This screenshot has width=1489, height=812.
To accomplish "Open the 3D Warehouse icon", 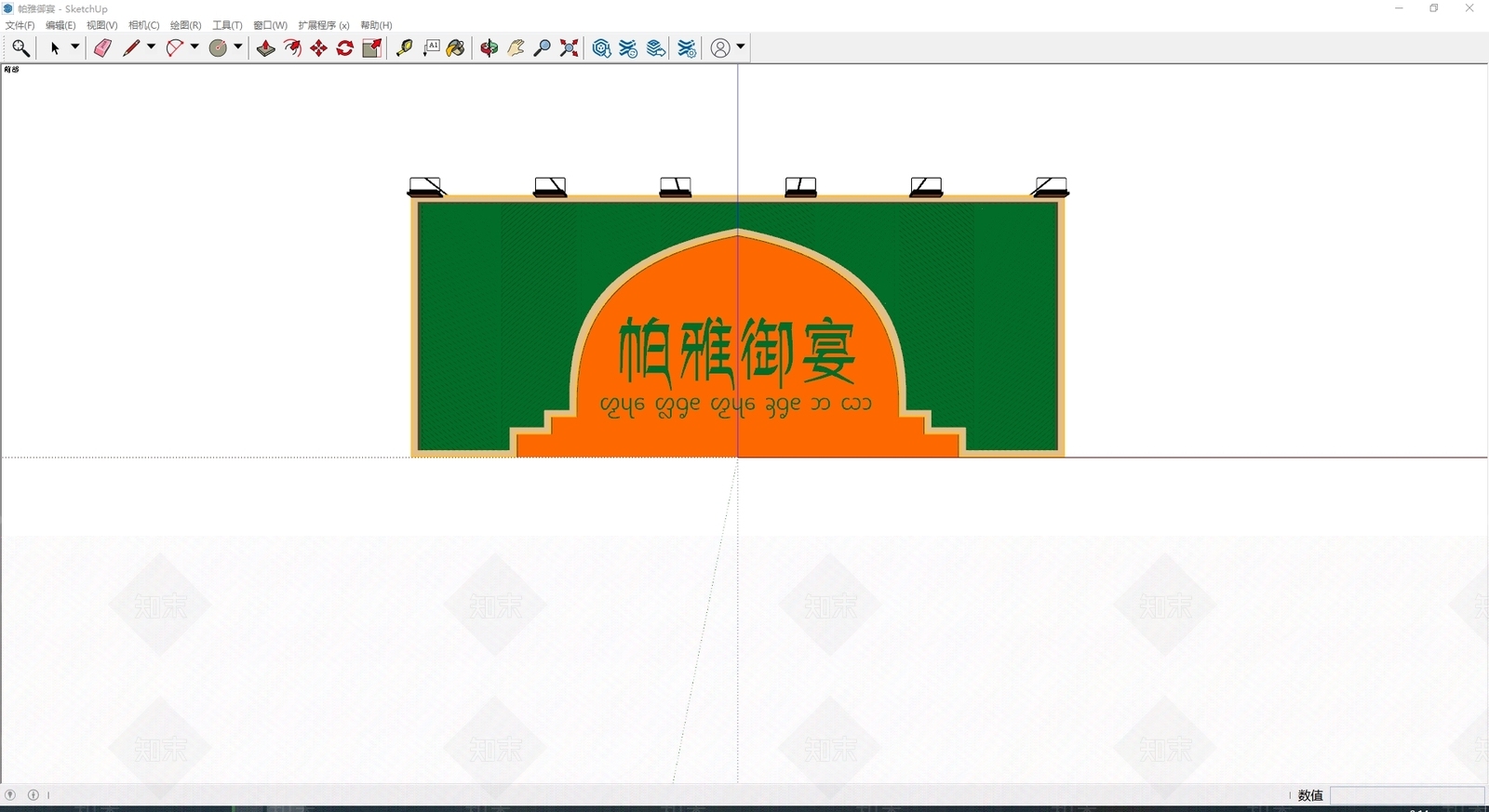I will point(602,48).
